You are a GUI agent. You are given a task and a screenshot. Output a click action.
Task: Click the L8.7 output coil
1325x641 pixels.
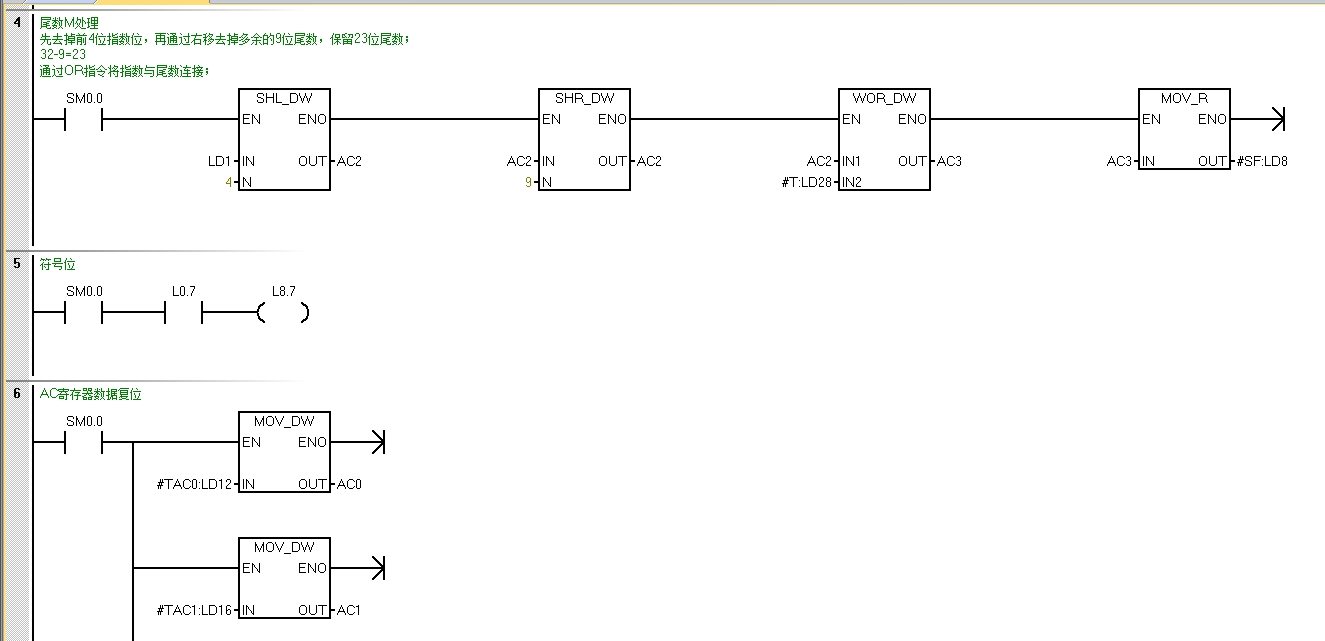click(x=283, y=313)
